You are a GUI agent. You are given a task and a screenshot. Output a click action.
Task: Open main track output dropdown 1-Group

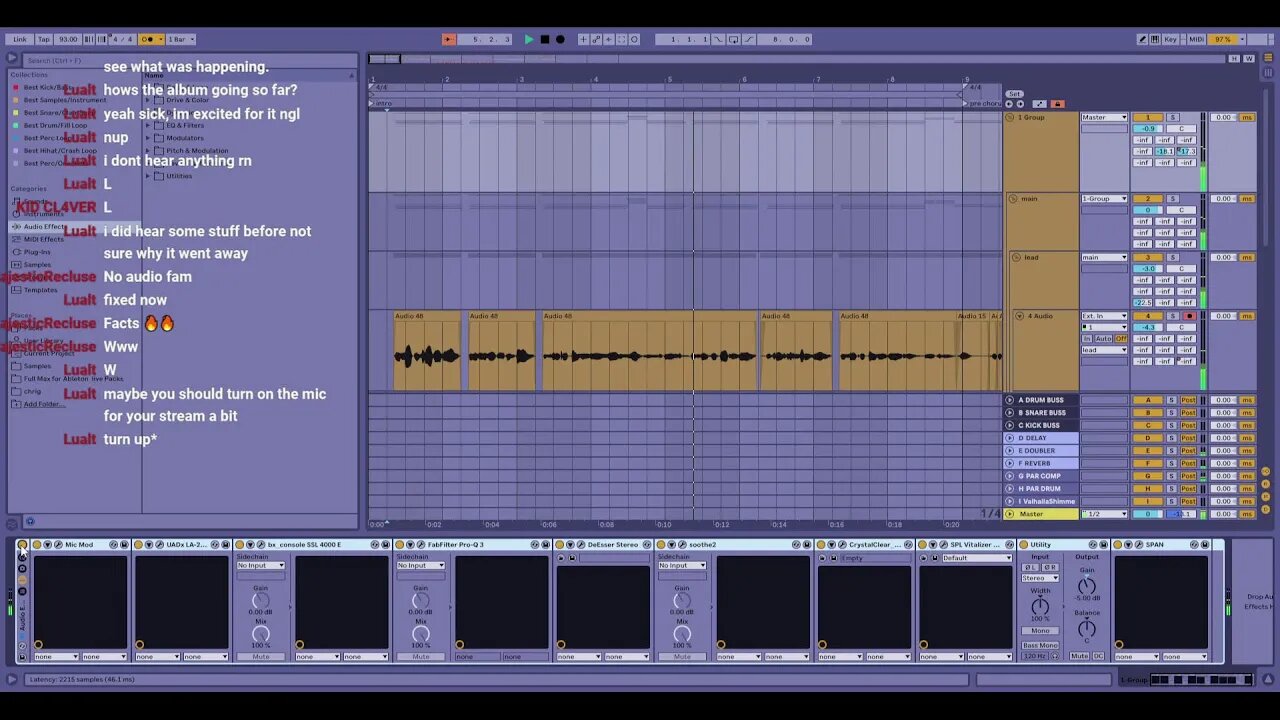pyautogui.click(x=1104, y=199)
